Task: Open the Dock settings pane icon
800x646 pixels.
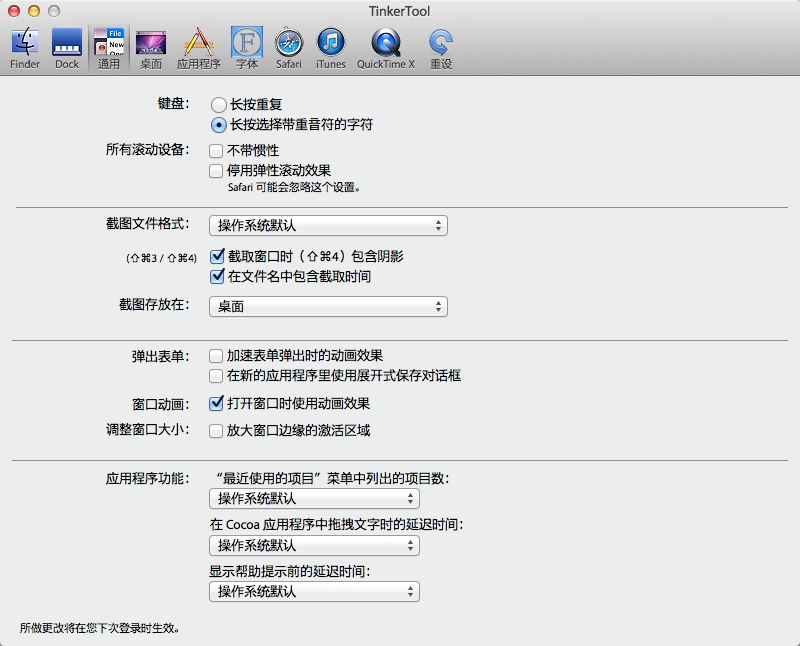Action: click(67, 48)
